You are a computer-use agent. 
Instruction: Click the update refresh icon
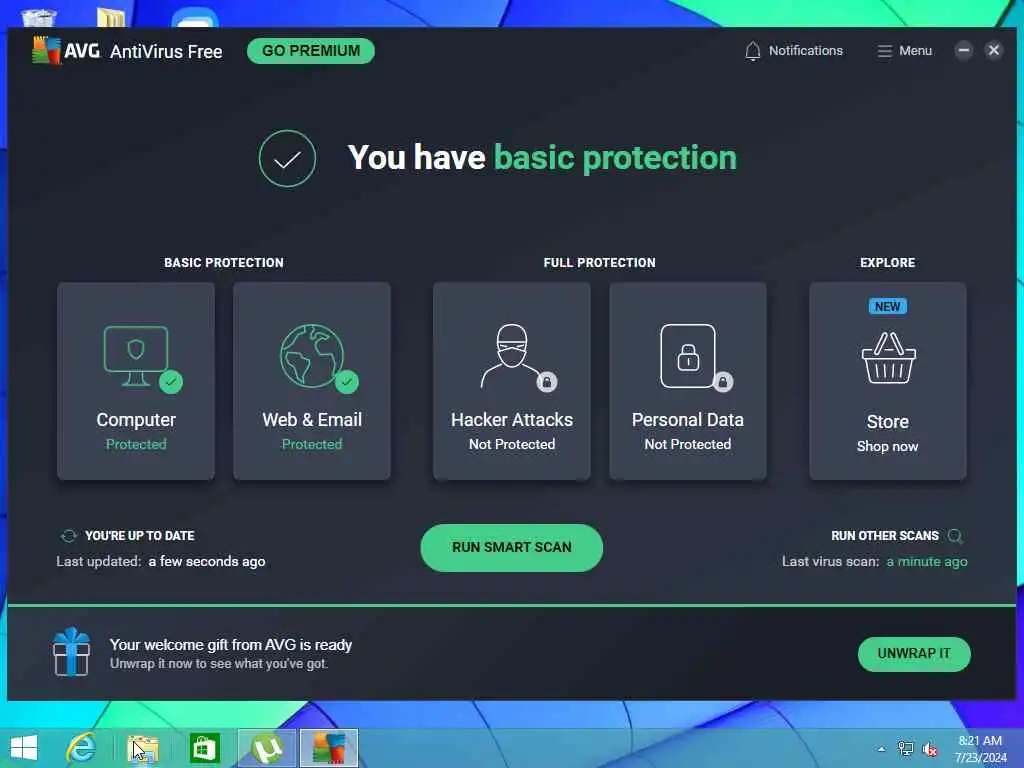69,536
